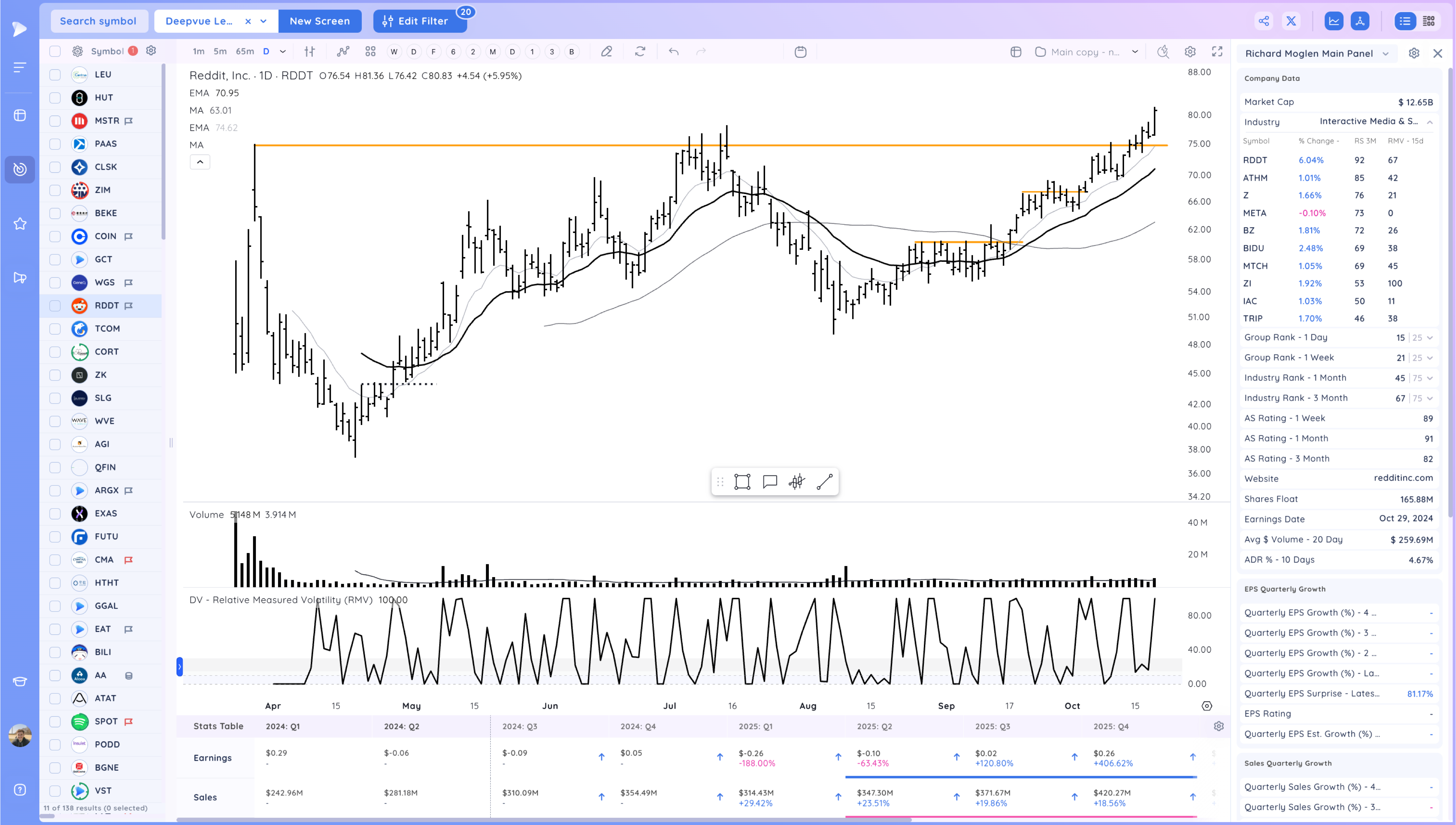Viewport: 1456px width, 825px height.
Task: Click the New Screen button
Action: (319, 21)
